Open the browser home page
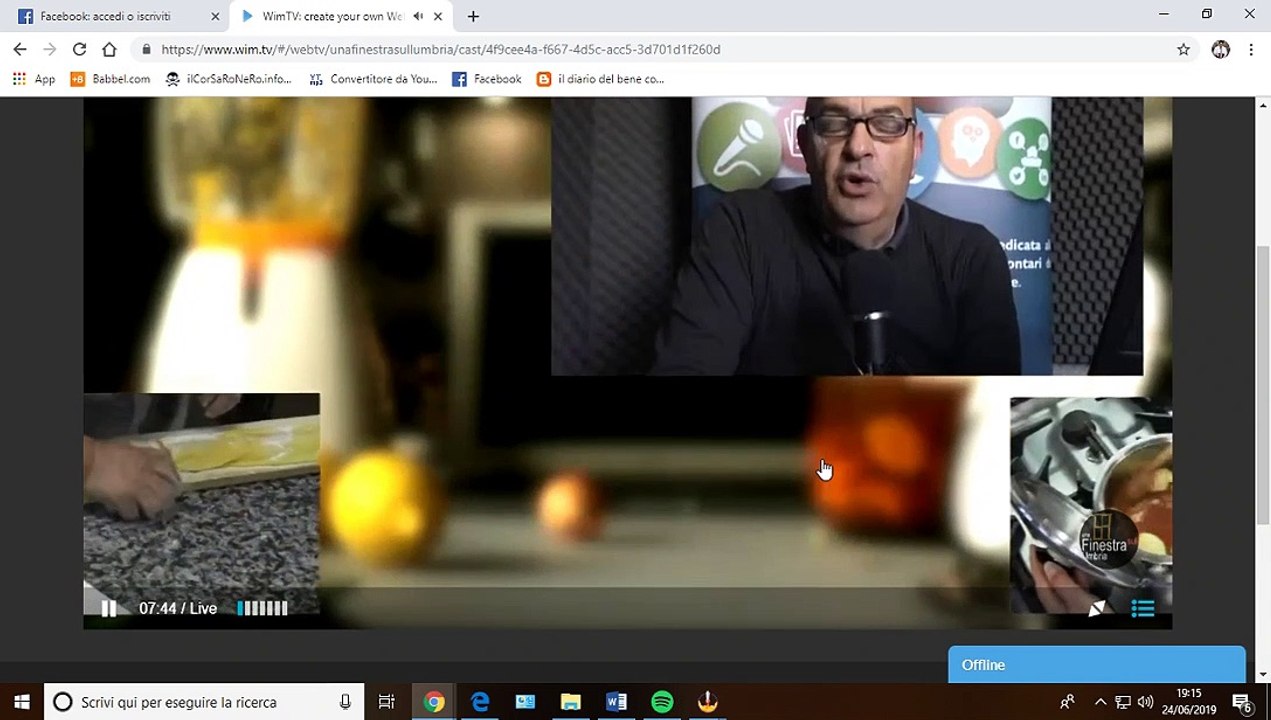The image size is (1271, 720). (x=110, y=49)
